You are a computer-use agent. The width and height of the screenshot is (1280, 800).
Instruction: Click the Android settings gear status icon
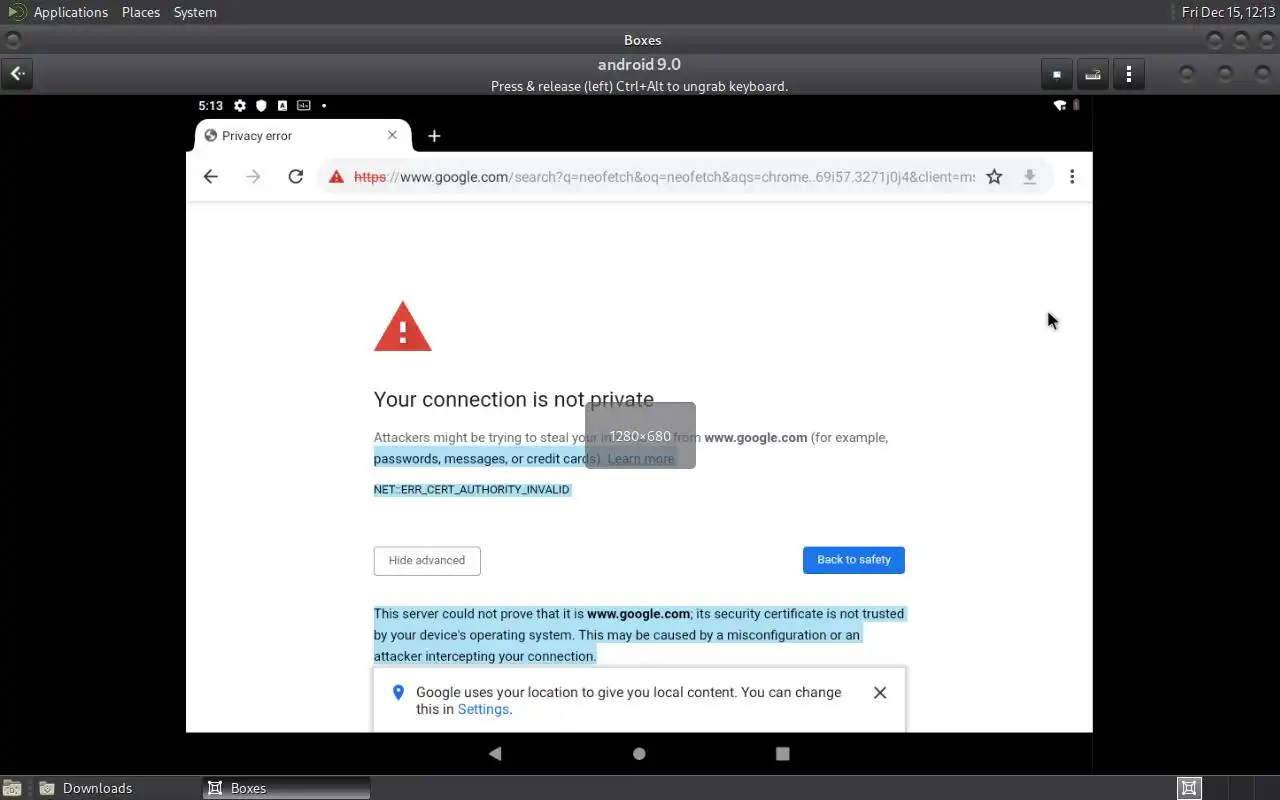(x=240, y=105)
